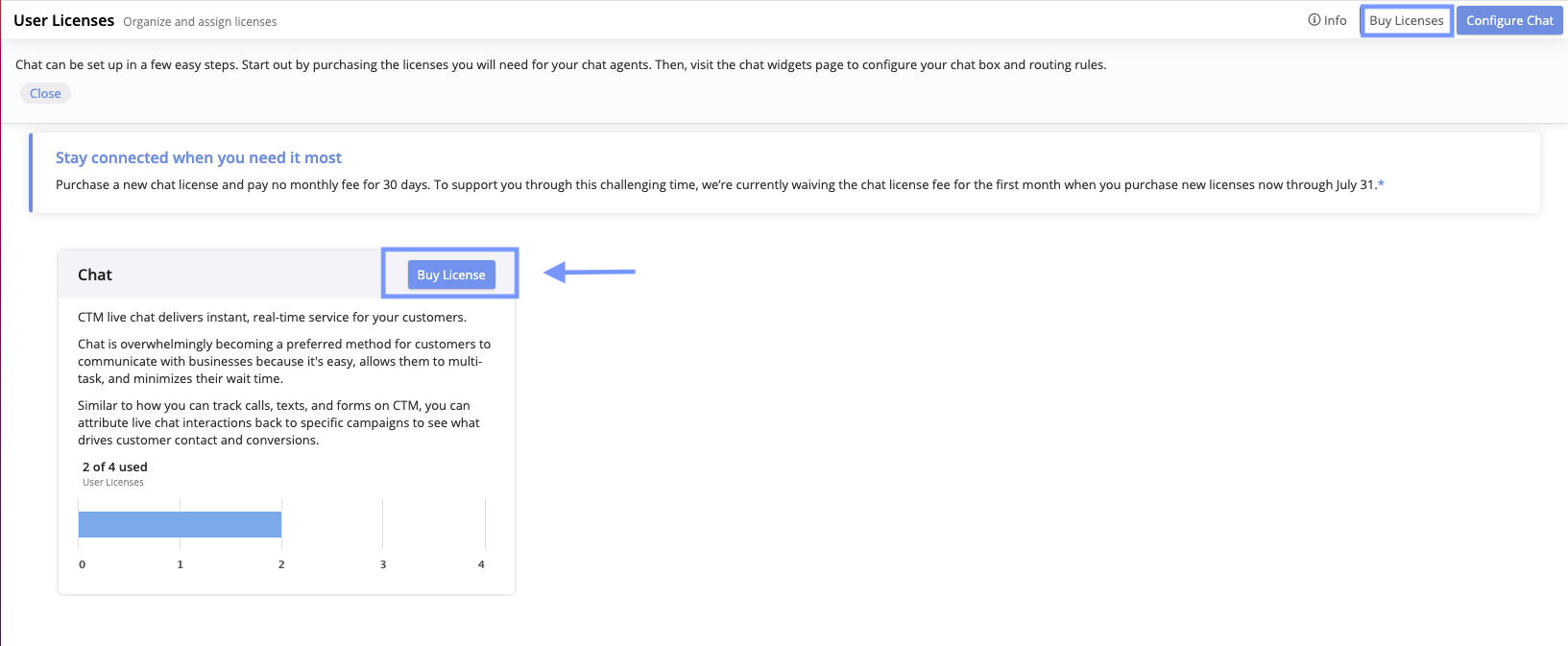
Task: Click the small 'User Licenses' chart caption
Action: tap(113, 482)
